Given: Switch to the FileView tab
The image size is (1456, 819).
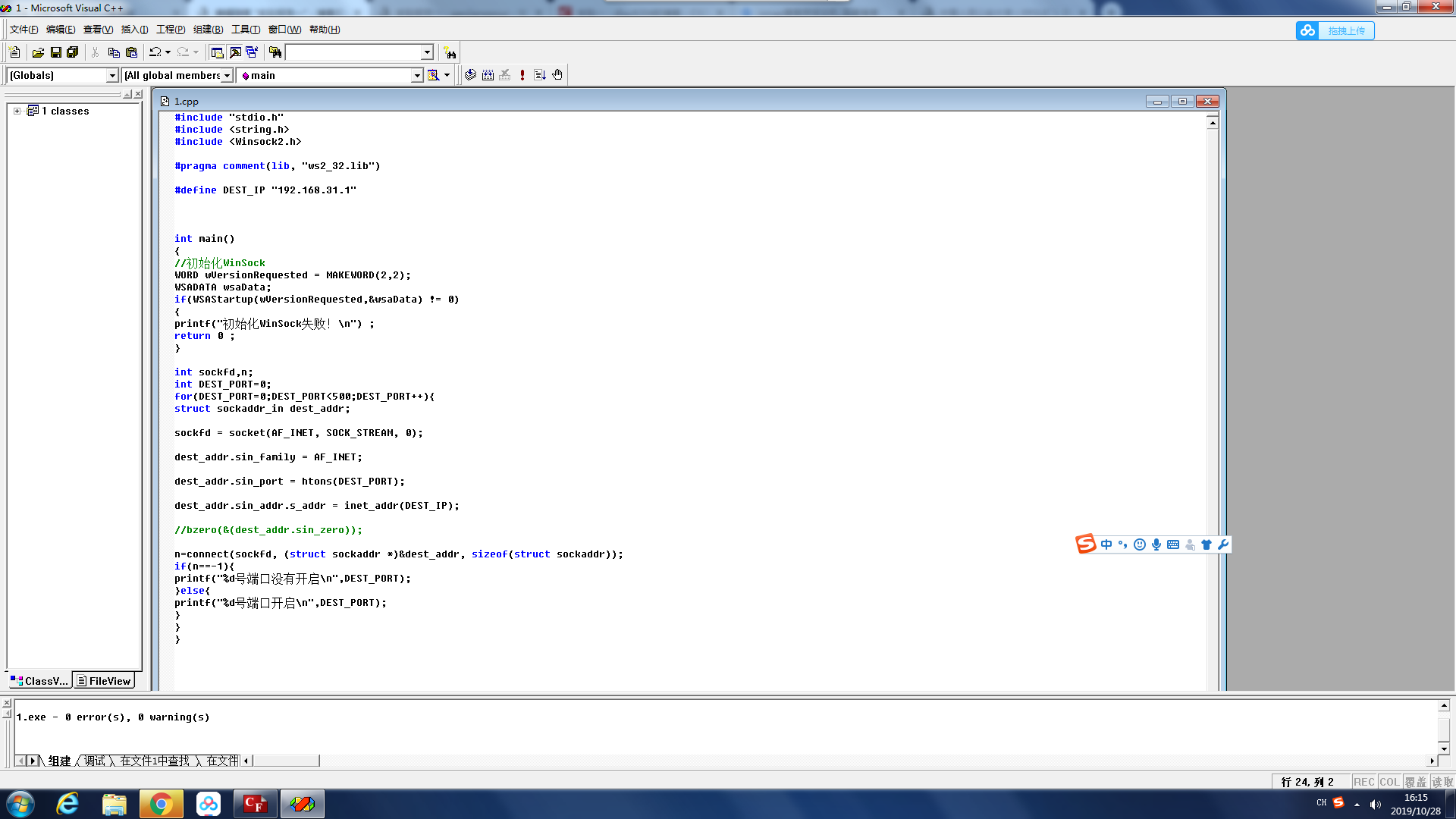Looking at the screenshot, I should (104, 681).
